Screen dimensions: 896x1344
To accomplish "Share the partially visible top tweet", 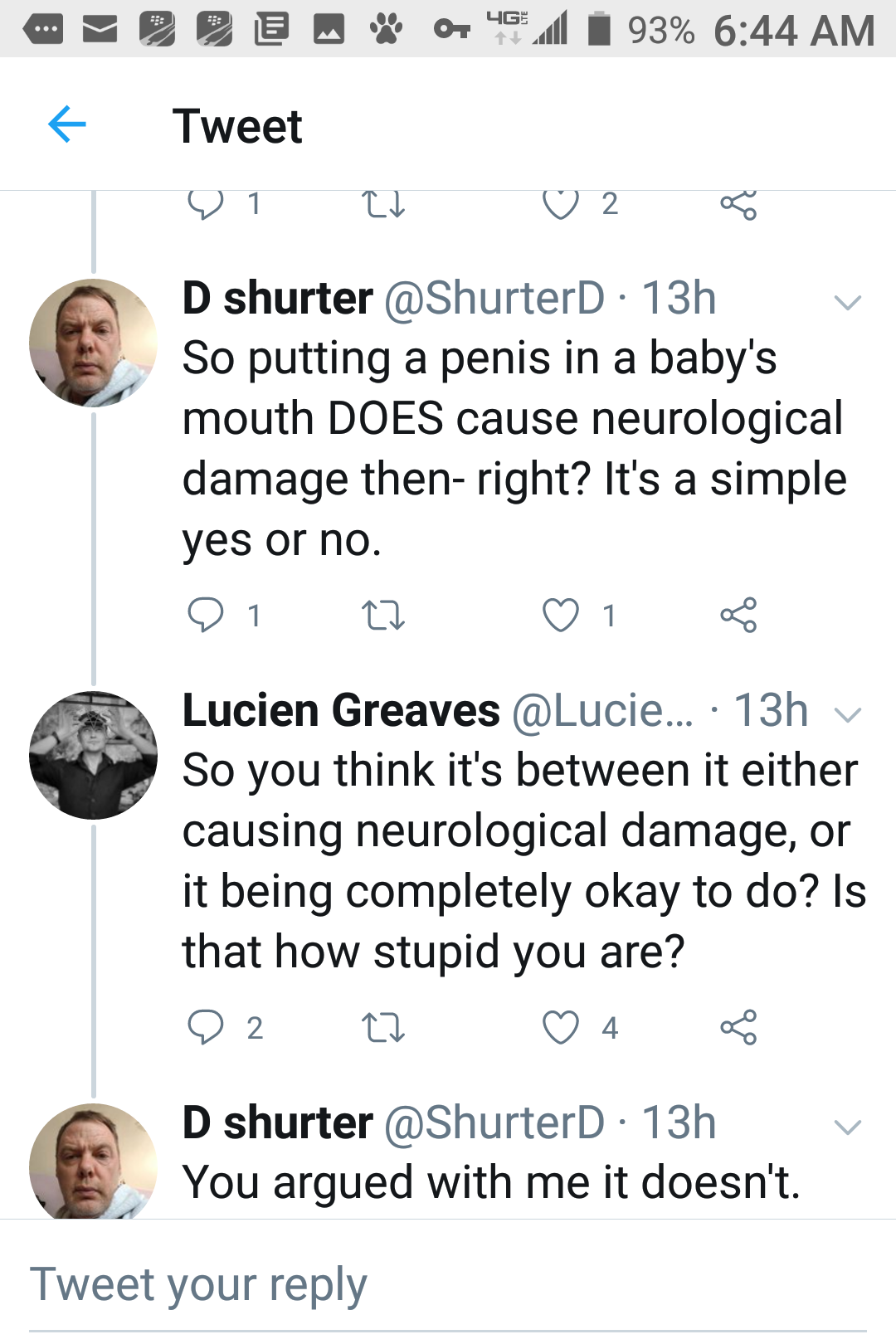I will click(738, 204).
